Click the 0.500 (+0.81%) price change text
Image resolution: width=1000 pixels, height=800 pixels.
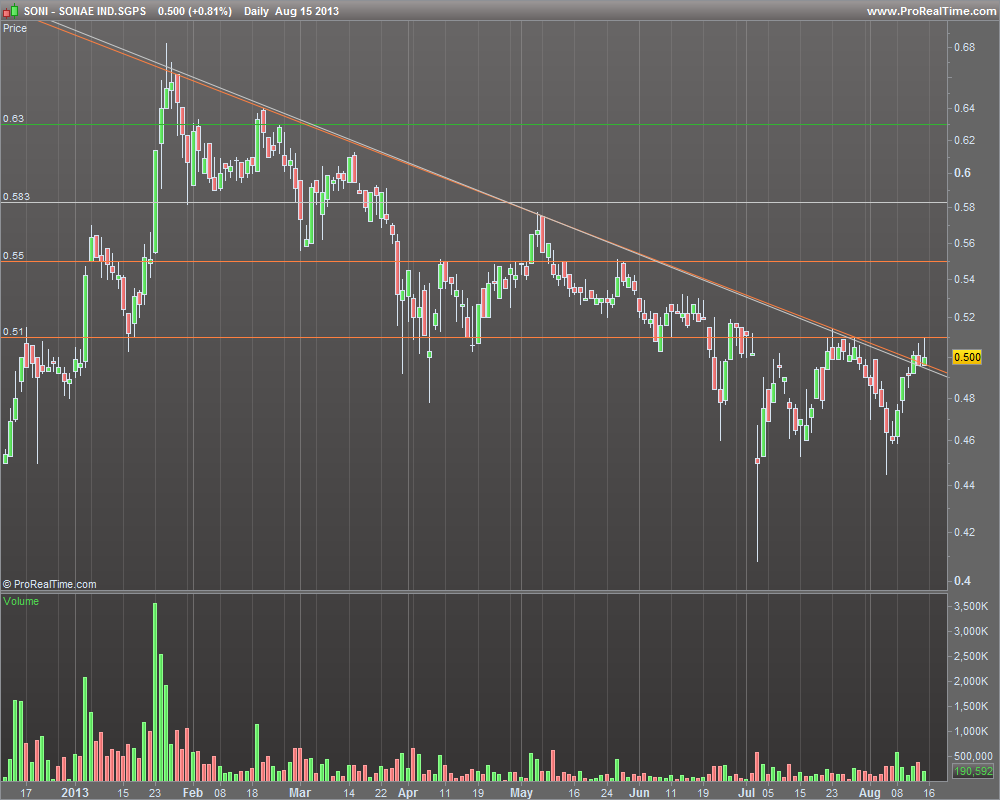coord(195,11)
